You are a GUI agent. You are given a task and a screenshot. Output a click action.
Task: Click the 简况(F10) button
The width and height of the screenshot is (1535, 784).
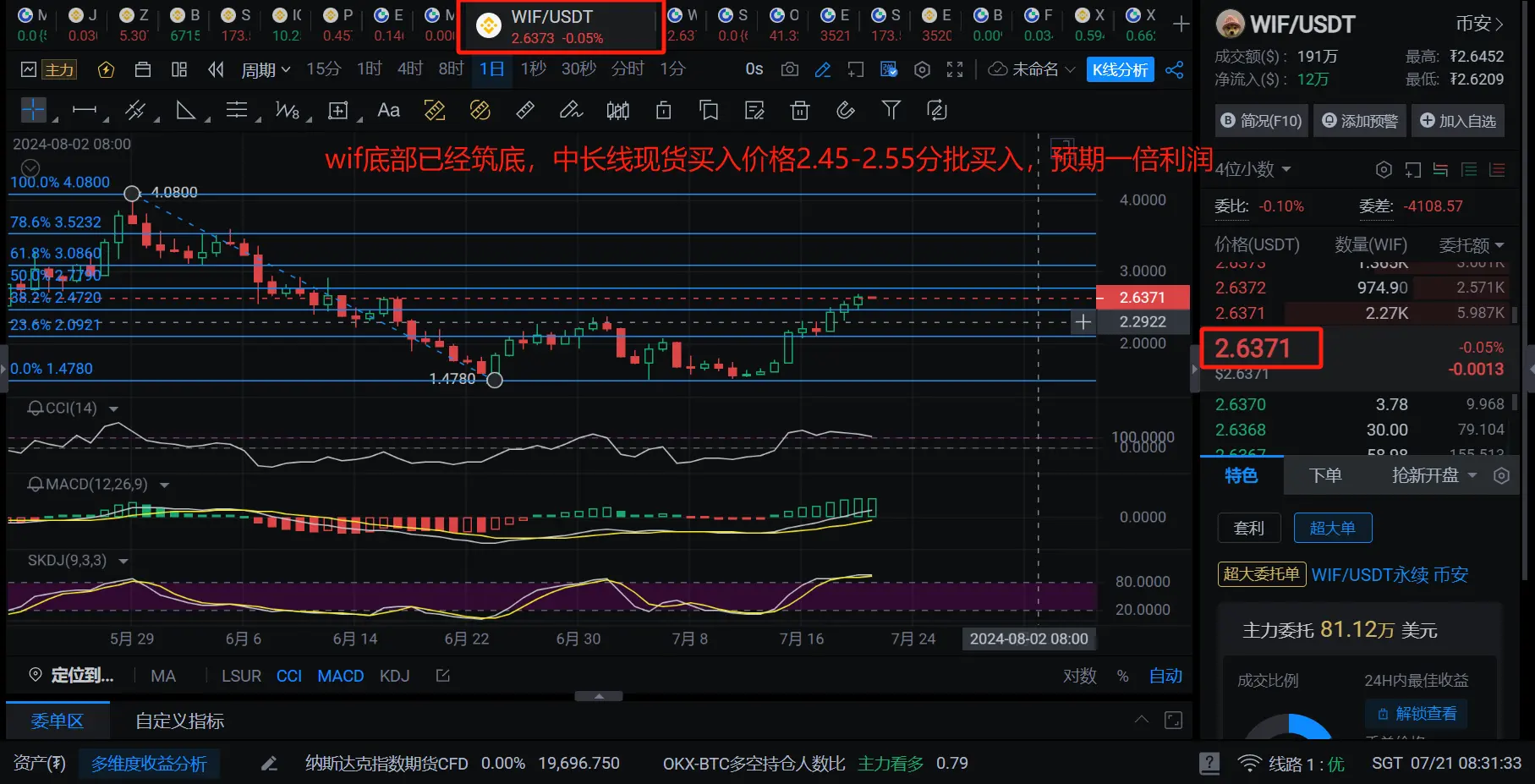[1262, 121]
